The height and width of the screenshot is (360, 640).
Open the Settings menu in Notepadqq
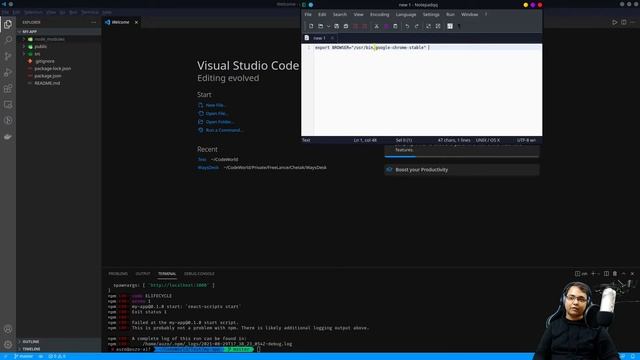click(x=431, y=14)
